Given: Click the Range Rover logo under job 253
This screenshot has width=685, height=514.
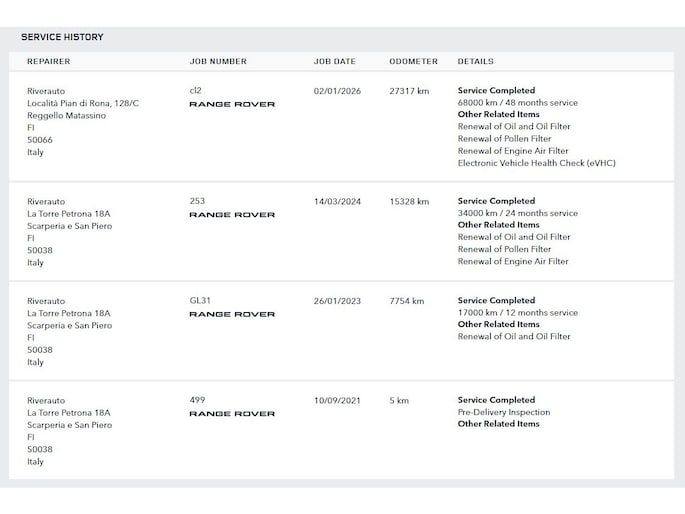Looking at the screenshot, I should click(x=232, y=214).
